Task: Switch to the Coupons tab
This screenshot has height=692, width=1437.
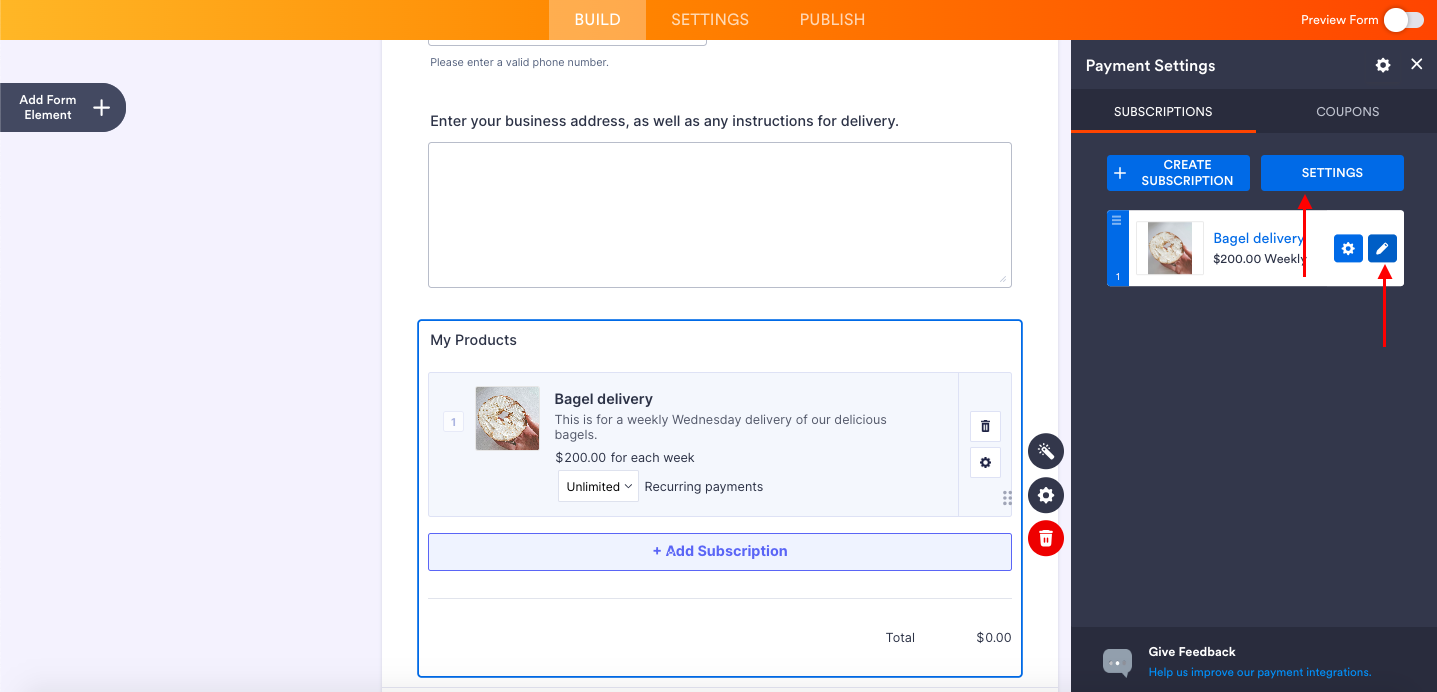Action: (1347, 112)
